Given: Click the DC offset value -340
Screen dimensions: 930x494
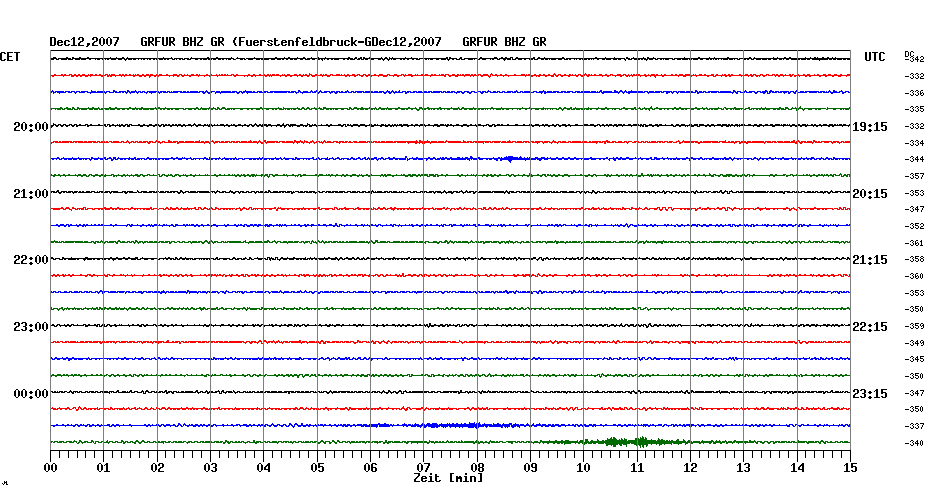Looking at the screenshot, I should [x=915, y=444].
